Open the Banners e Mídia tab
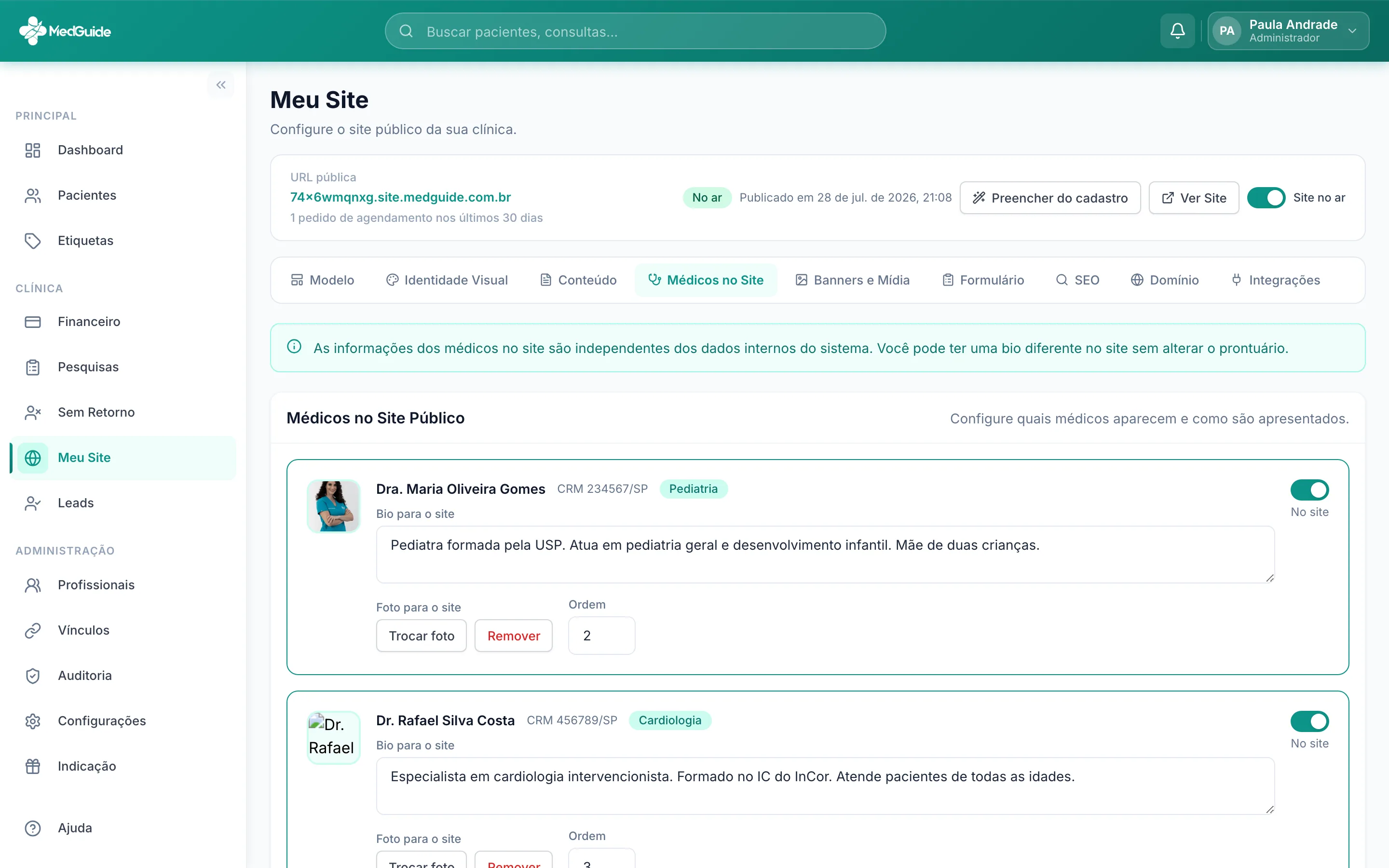The height and width of the screenshot is (868, 1389). [x=852, y=280]
